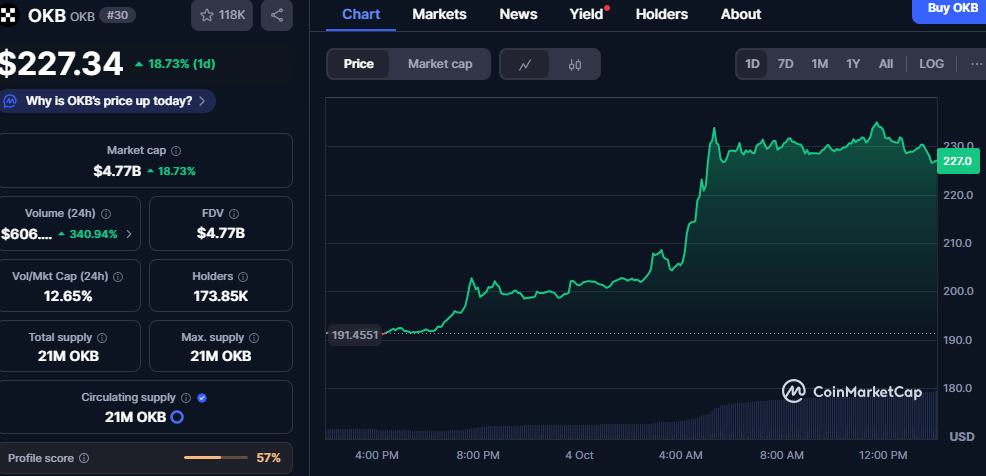This screenshot has height=476, width=986.
Task: Expand the Volume (24h) details chevron
Action: pyautogui.click(x=128, y=234)
